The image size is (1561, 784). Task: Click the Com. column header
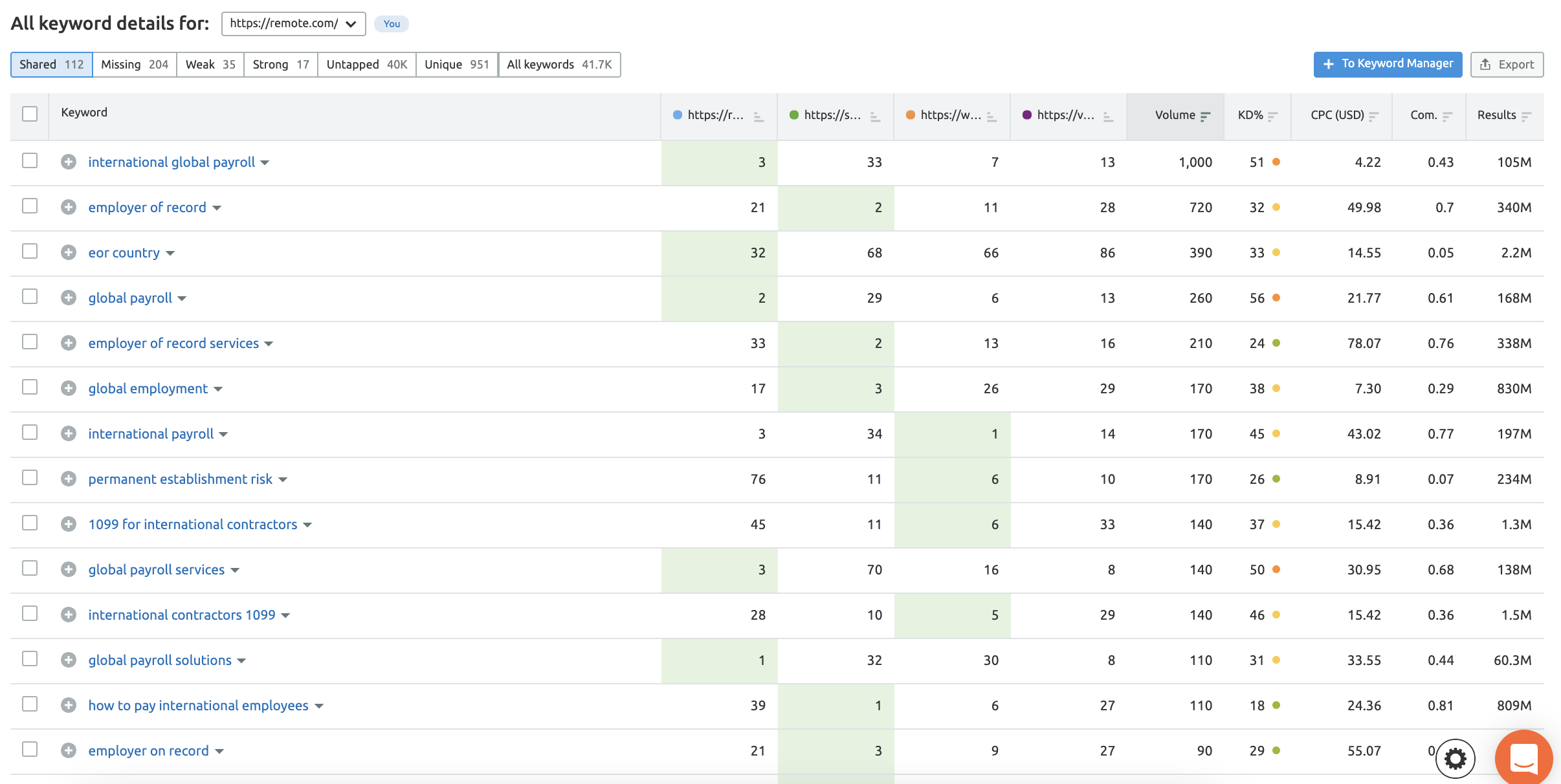[1424, 113]
